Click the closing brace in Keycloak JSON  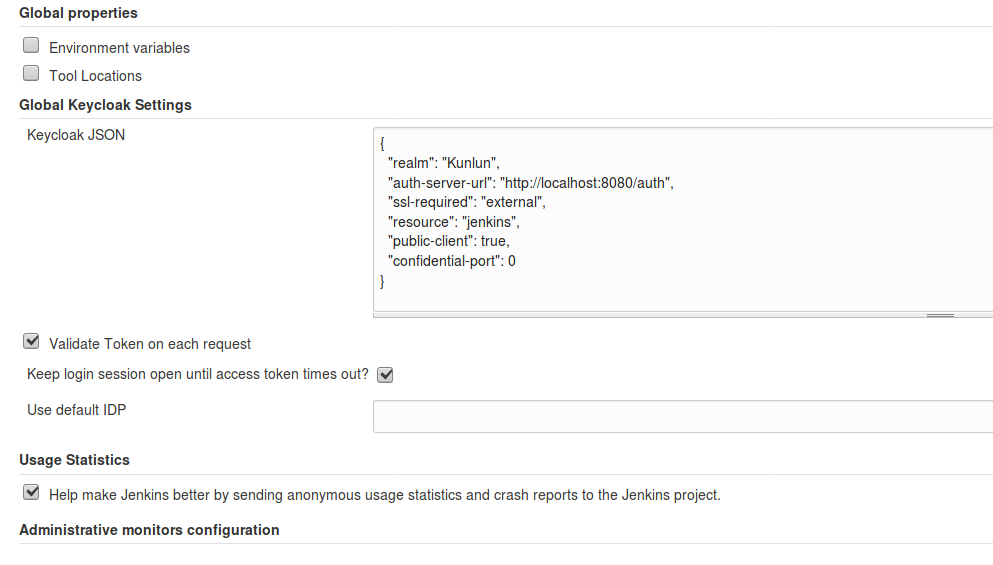coord(382,281)
